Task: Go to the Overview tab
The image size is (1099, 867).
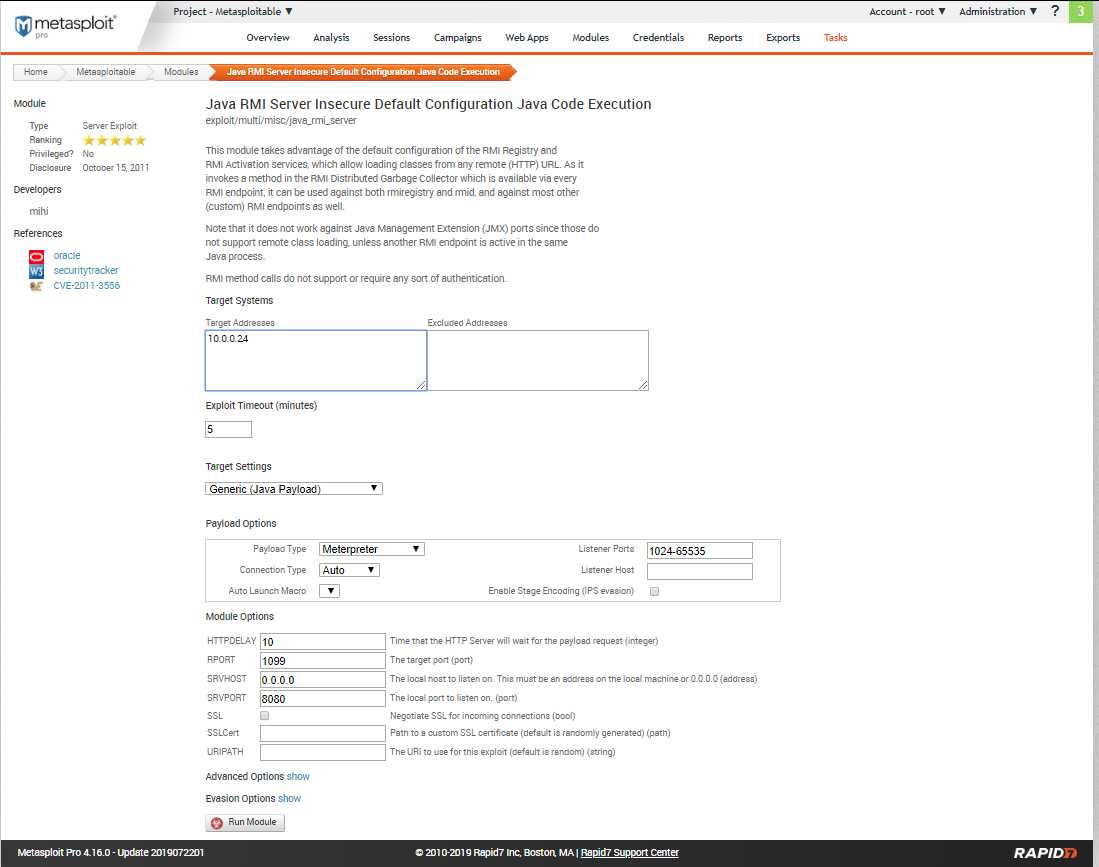Action: point(268,38)
